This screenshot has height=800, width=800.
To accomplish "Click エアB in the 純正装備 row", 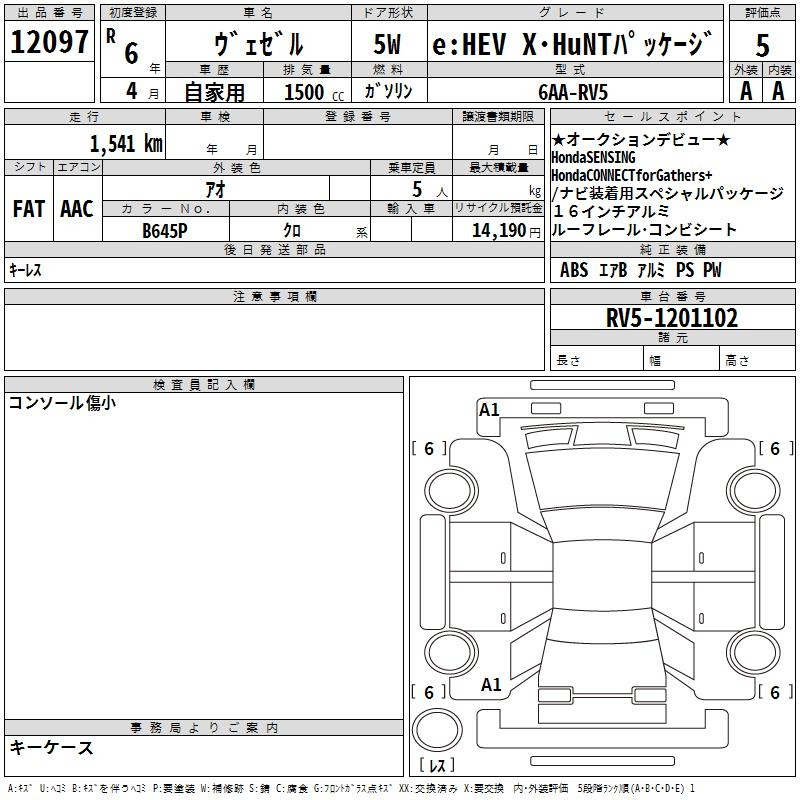I will 613,270.
